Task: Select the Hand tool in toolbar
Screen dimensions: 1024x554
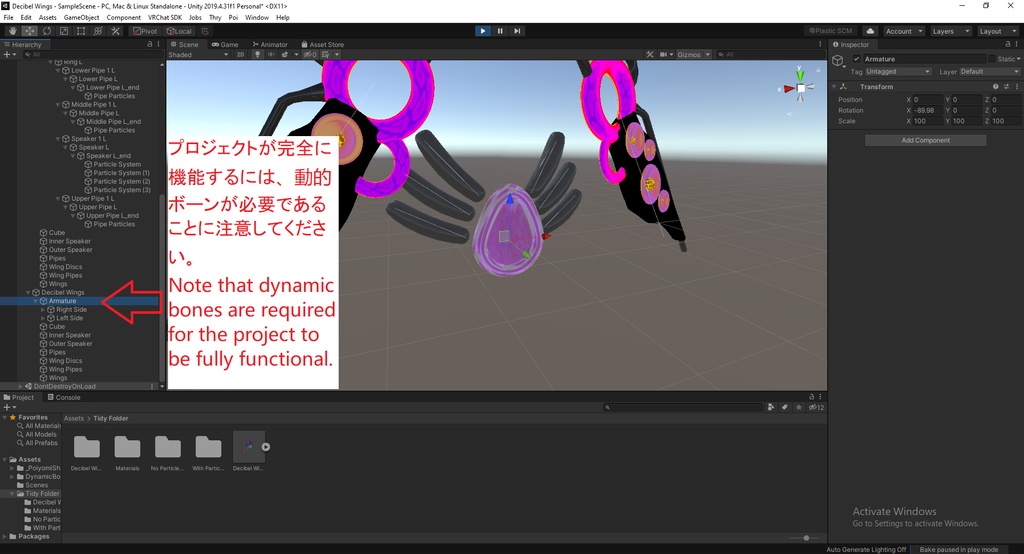Action: coord(12,31)
